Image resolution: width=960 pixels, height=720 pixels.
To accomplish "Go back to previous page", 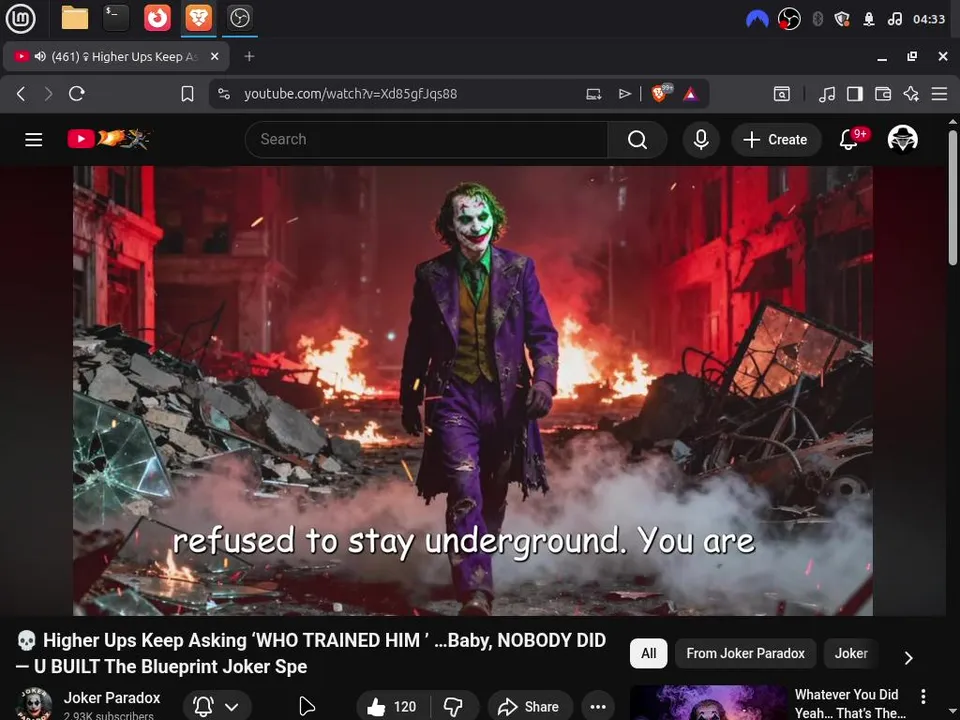I will [21, 94].
